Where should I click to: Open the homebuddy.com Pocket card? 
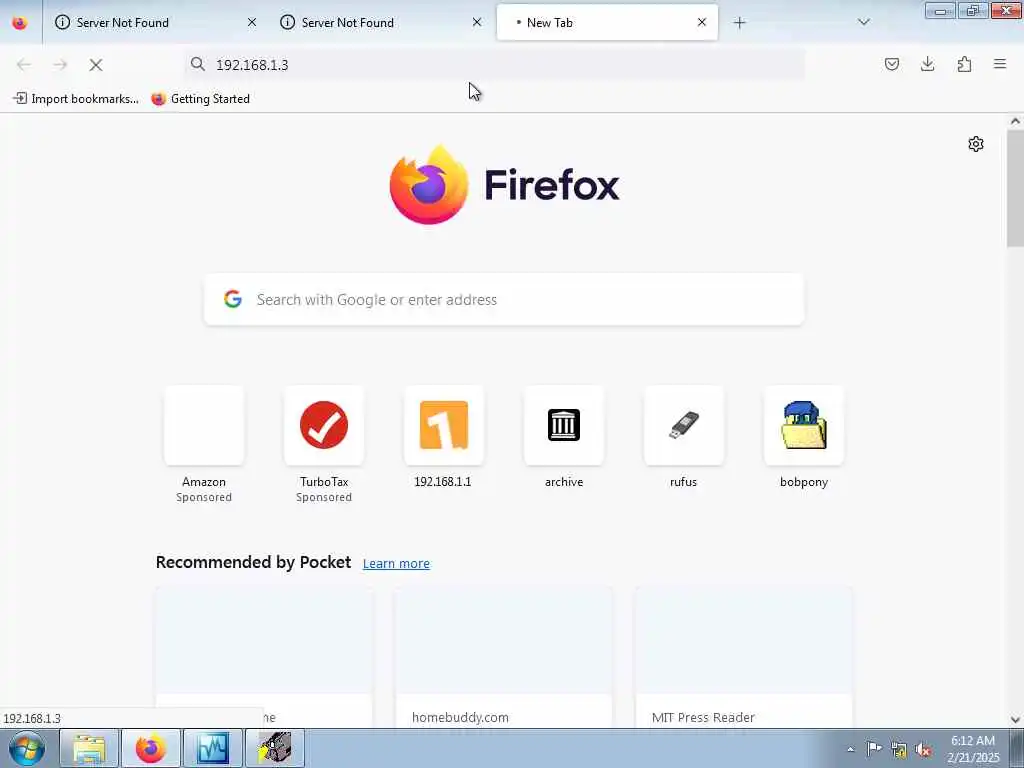point(504,657)
